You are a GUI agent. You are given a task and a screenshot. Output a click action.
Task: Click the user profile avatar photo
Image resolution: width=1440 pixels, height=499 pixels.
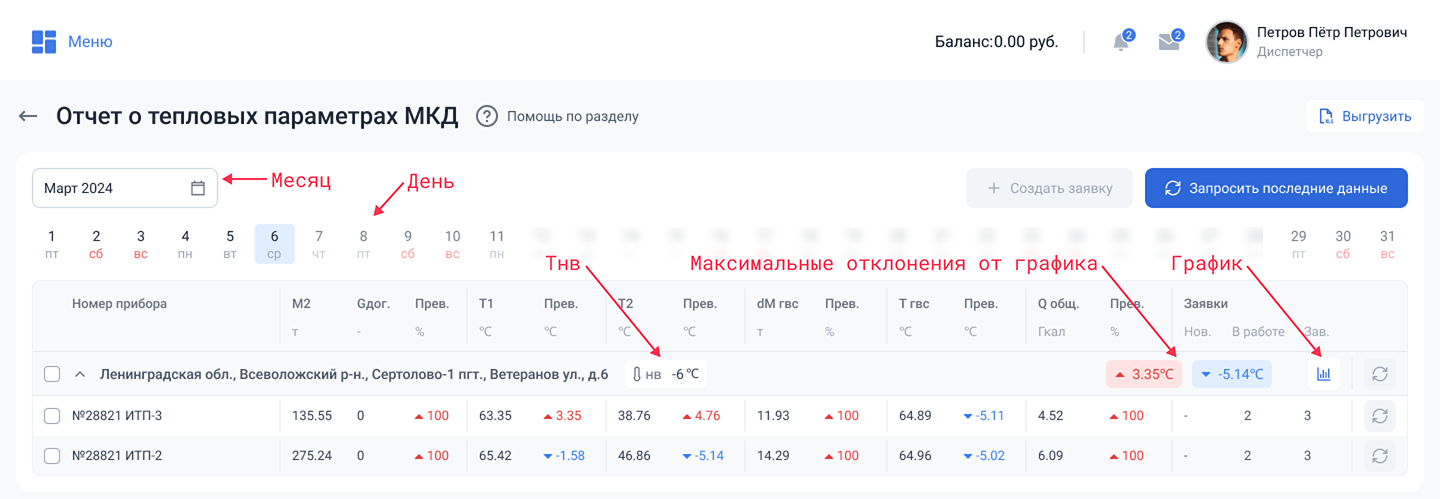[1227, 42]
